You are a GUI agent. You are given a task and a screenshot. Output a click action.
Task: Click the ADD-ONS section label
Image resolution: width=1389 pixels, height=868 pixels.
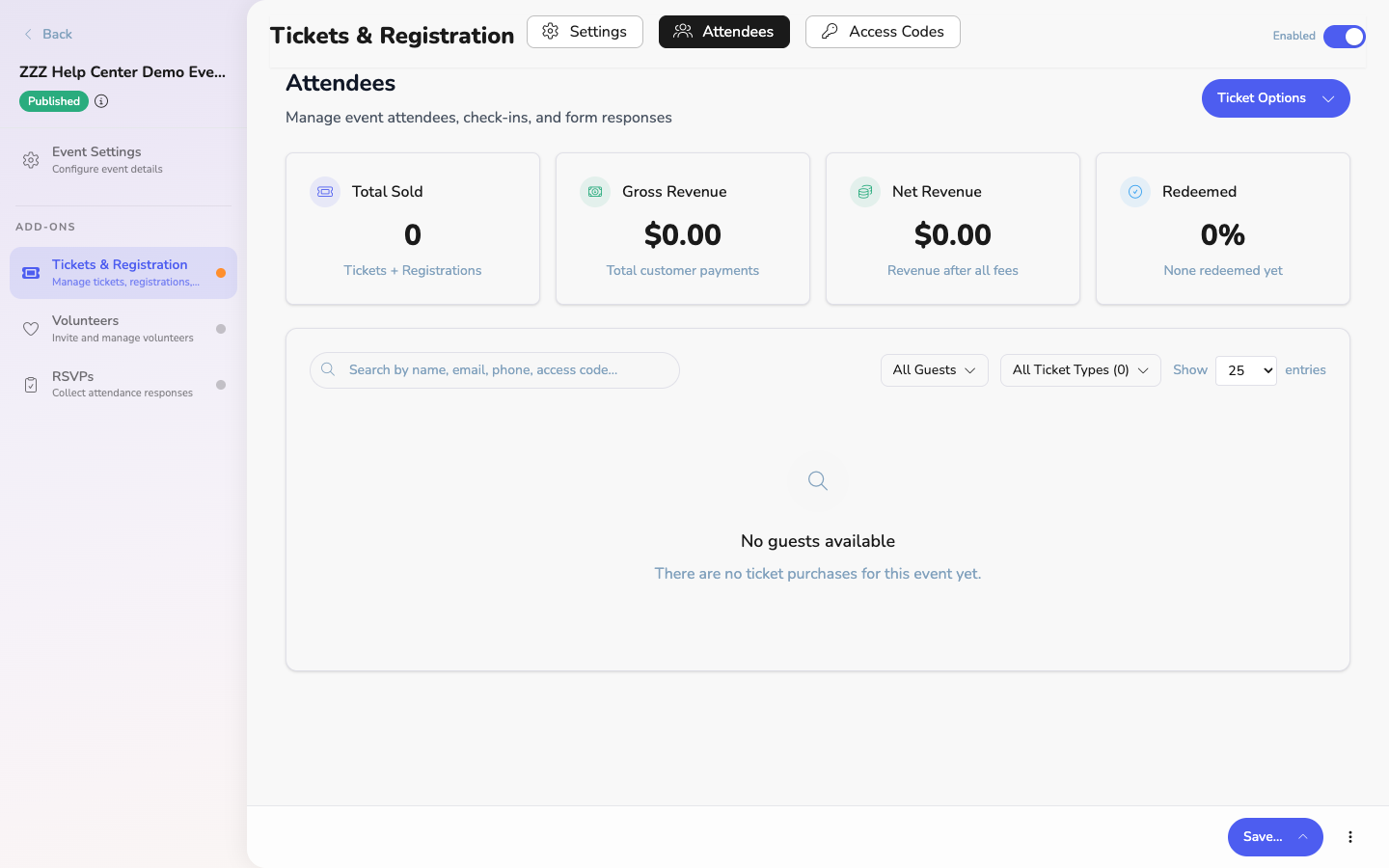tap(45, 227)
